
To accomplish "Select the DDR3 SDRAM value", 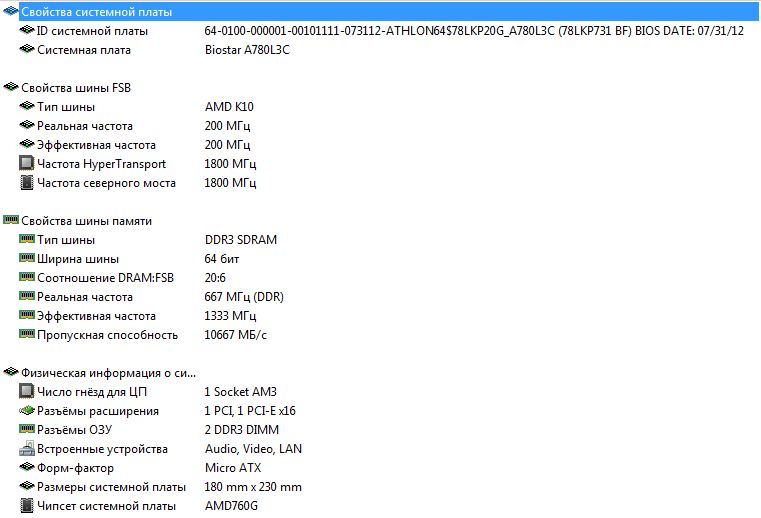I will coord(241,240).
